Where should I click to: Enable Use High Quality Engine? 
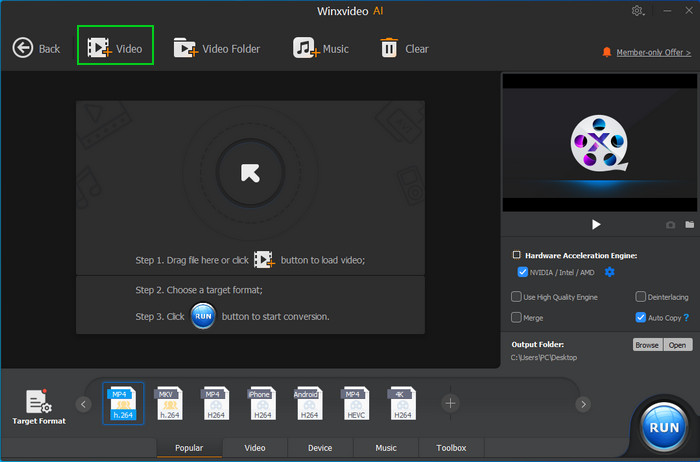pyautogui.click(x=516, y=297)
